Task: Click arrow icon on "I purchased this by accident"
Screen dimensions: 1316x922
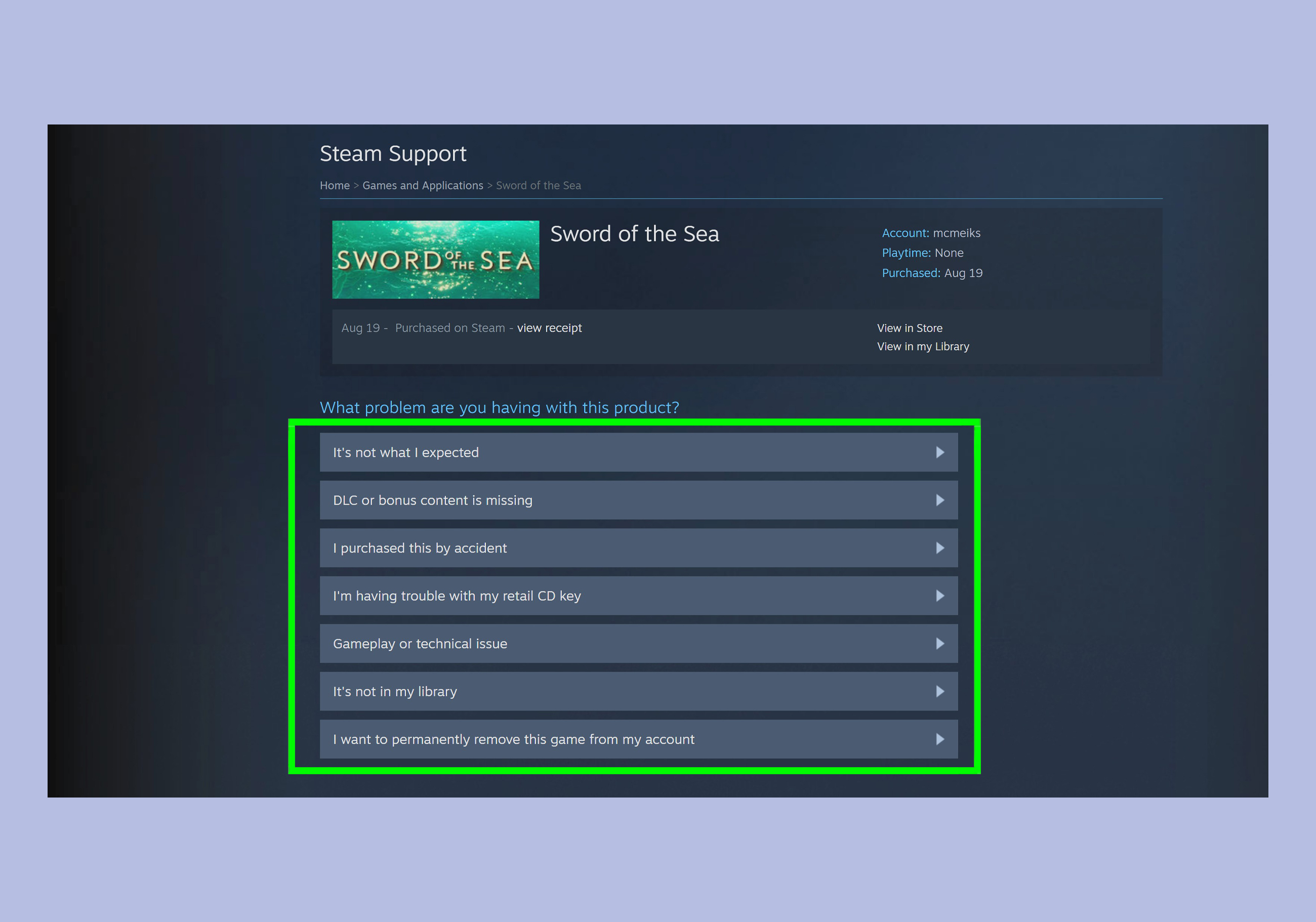Action: [939, 549]
